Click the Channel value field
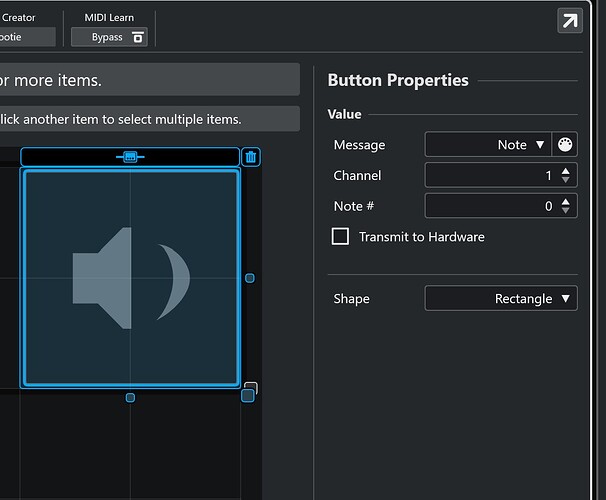Image resolution: width=606 pixels, height=500 pixels. (501, 175)
